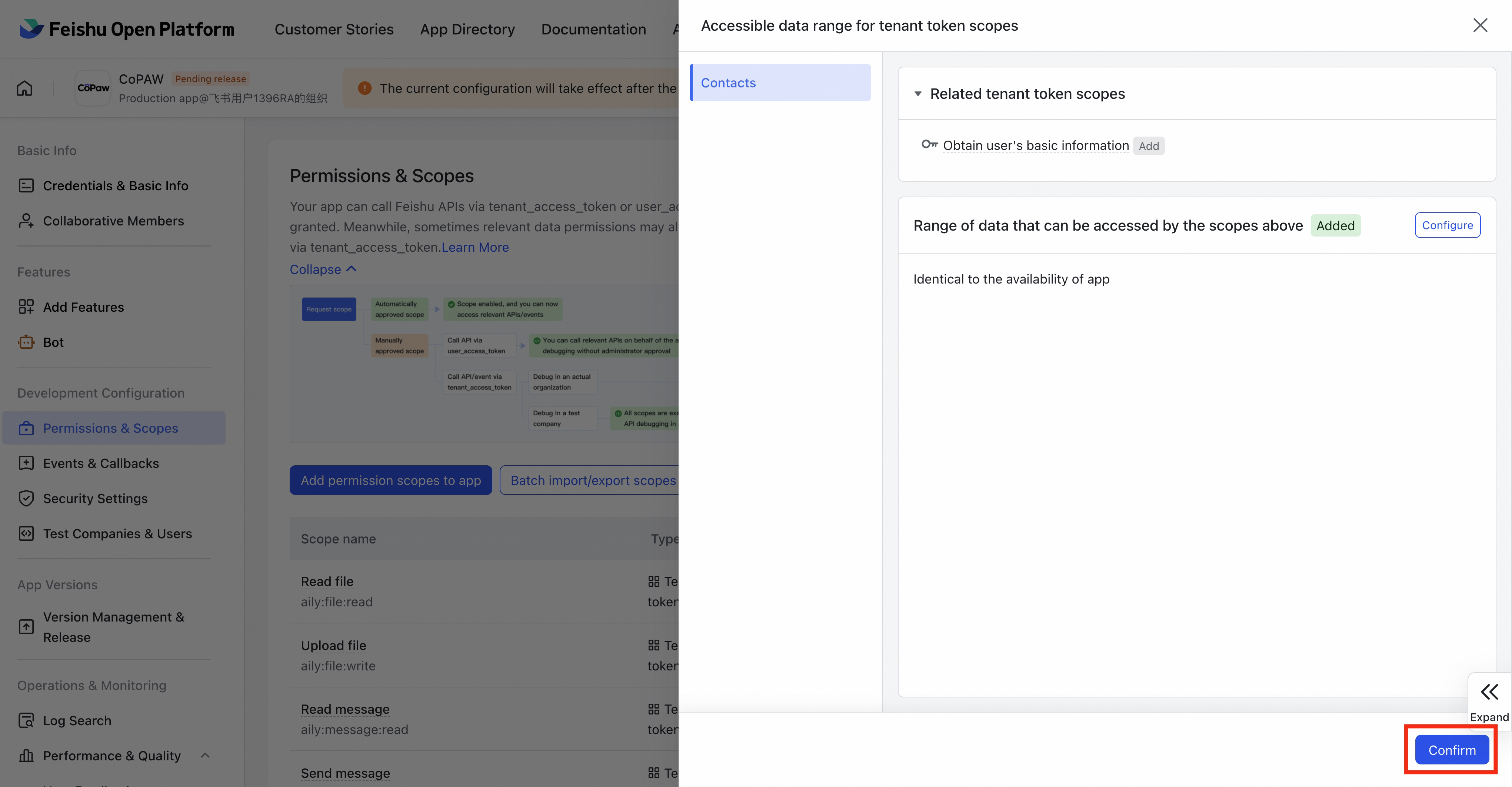Click the Configure button
This screenshot has width=1512, height=787.
1447,225
